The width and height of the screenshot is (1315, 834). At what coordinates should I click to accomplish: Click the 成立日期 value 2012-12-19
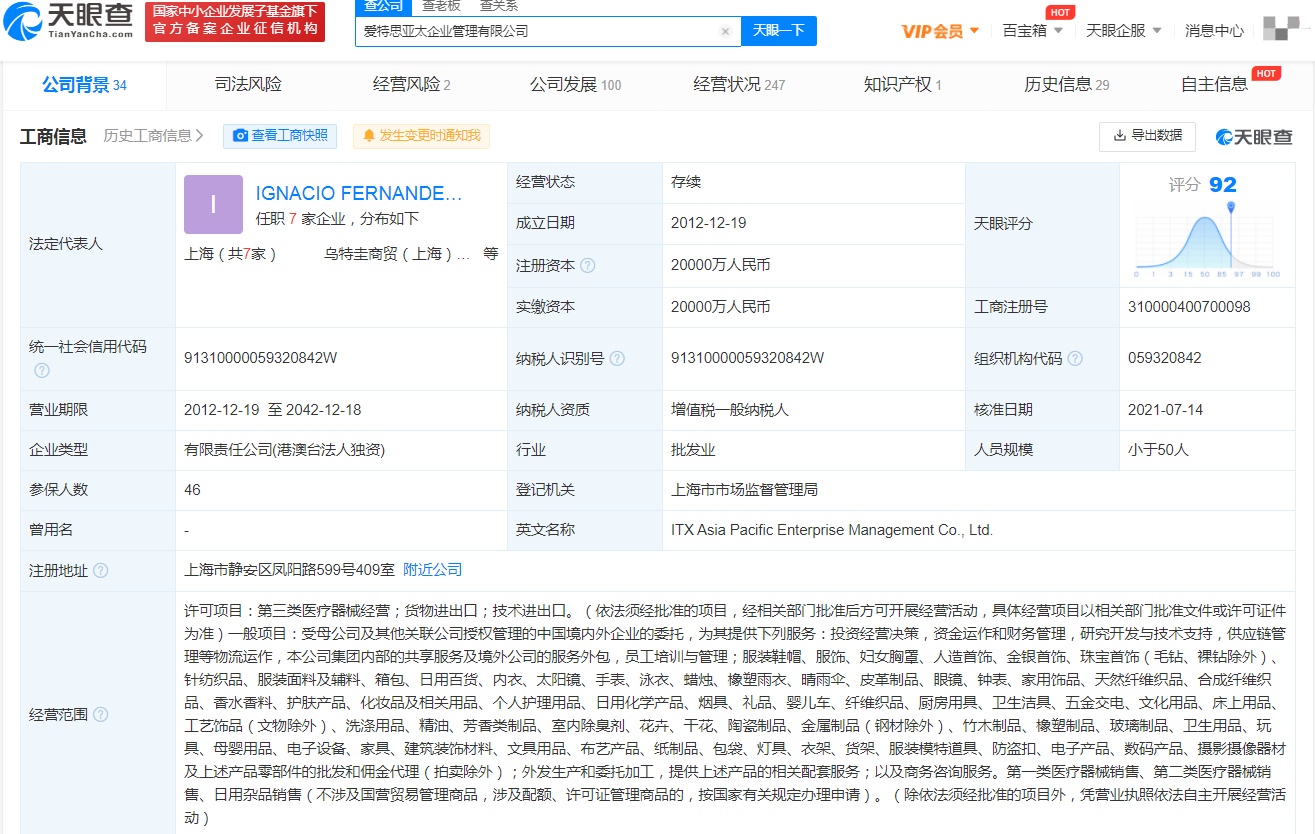(x=709, y=223)
